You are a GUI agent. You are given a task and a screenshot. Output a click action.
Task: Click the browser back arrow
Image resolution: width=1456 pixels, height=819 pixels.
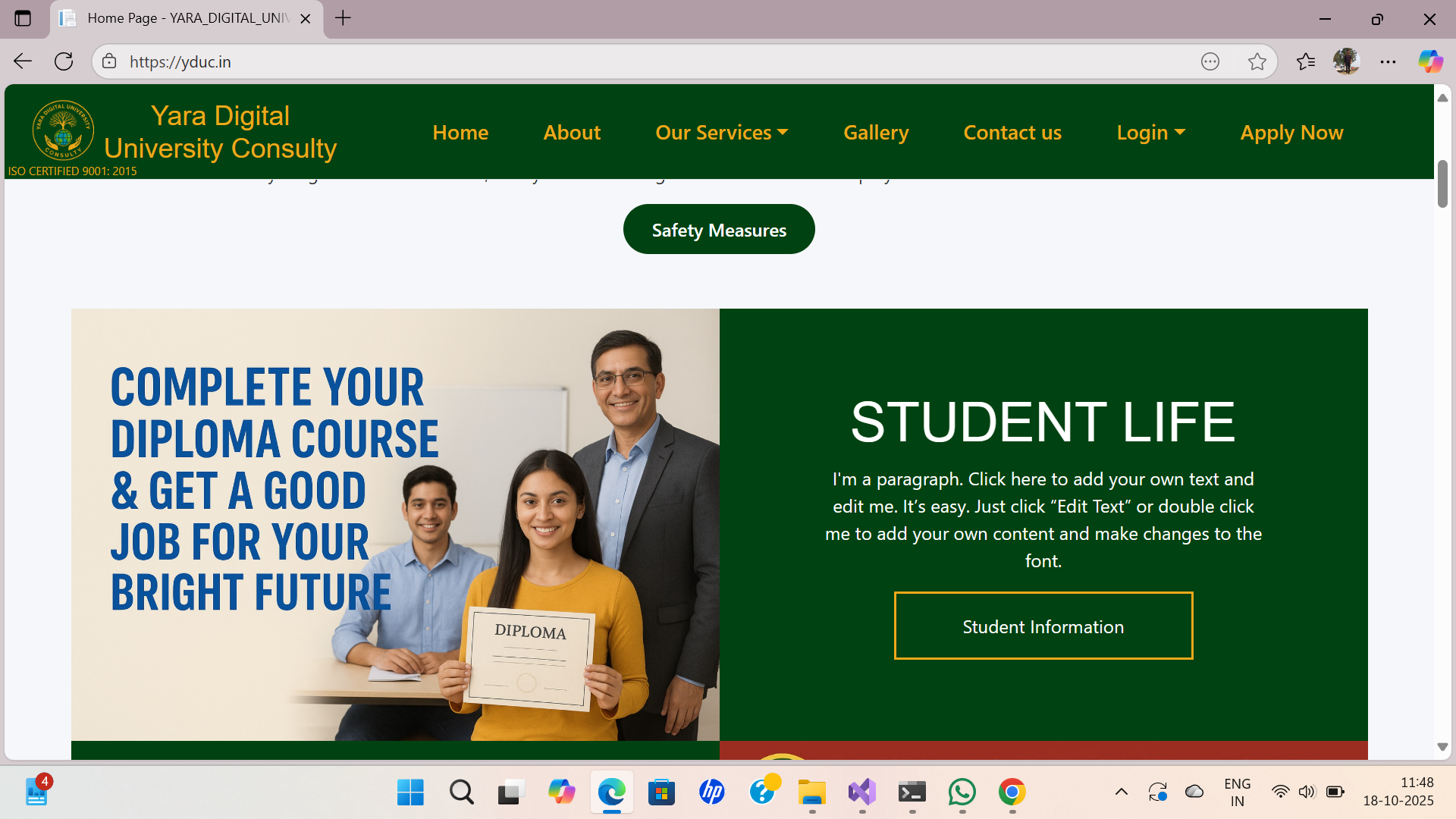[23, 61]
